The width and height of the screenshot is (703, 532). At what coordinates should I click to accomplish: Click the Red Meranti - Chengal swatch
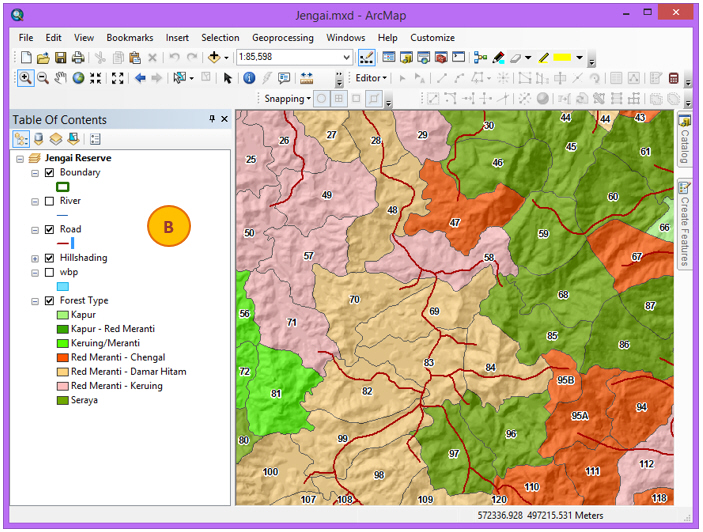pyautogui.click(x=63, y=358)
